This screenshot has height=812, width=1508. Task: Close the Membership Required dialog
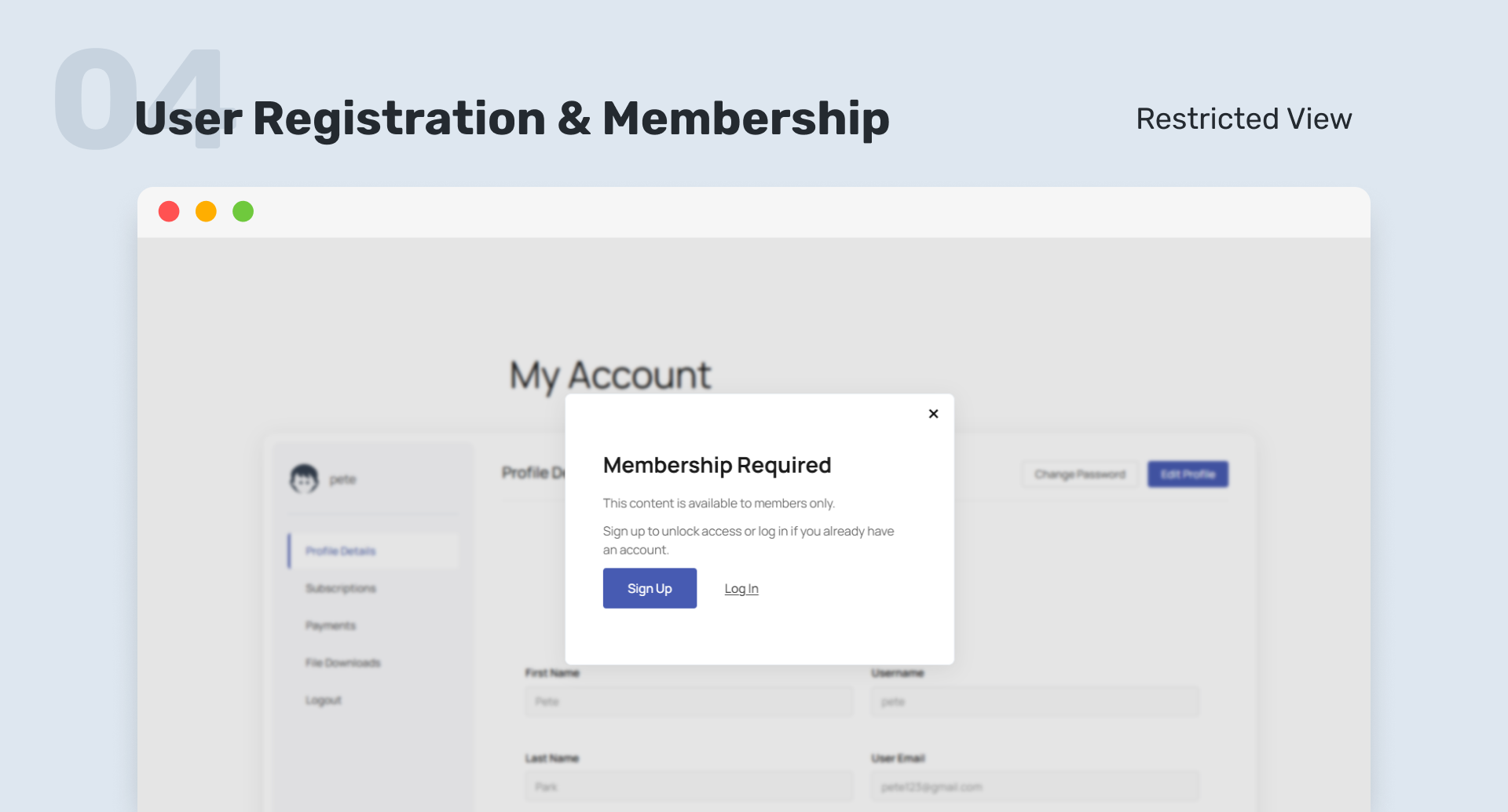(933, 414)
